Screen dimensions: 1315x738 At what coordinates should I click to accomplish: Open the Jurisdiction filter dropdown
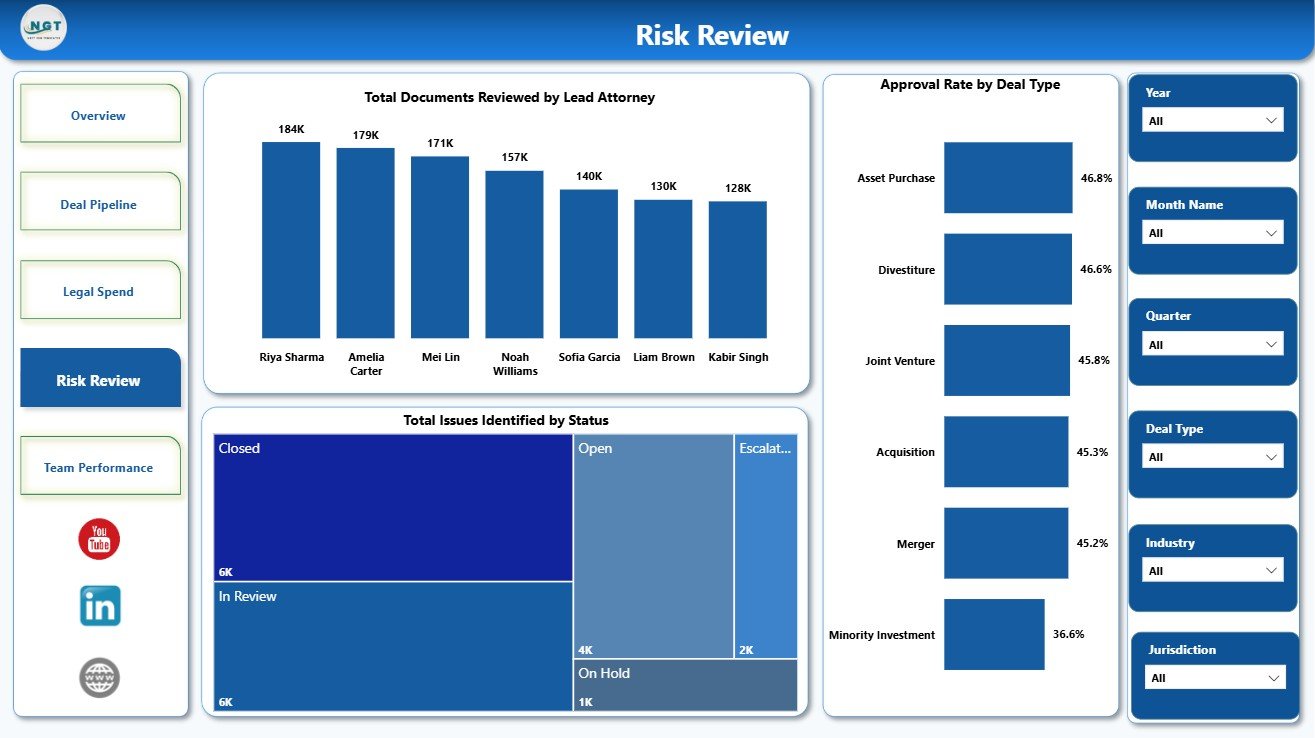[x=1215, y=678]
